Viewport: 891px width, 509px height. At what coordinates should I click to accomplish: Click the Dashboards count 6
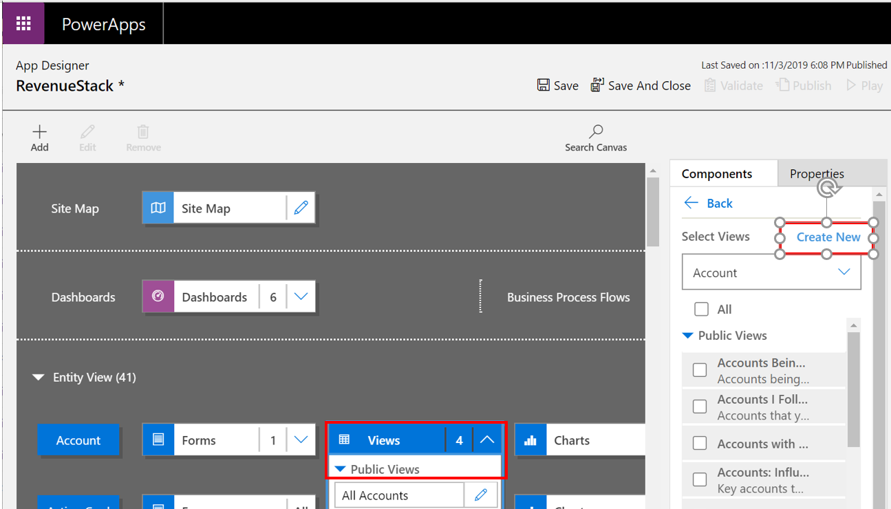[x=273, y=297]
